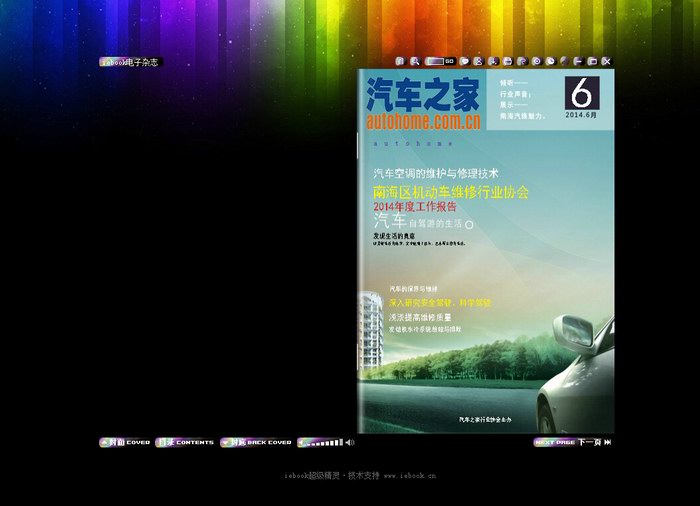Maximize the iebook viewer window
700x506 pixels.
point(592,62)
